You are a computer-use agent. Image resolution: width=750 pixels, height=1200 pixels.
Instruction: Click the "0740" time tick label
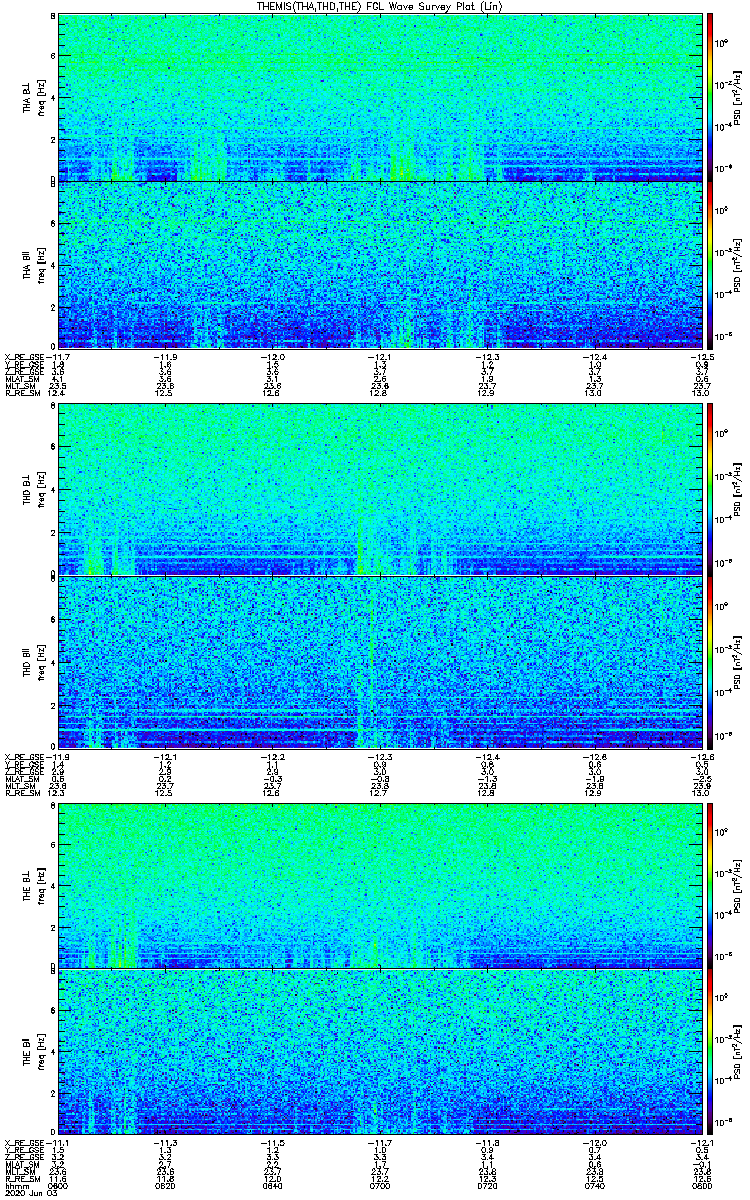click(595, 1184)
